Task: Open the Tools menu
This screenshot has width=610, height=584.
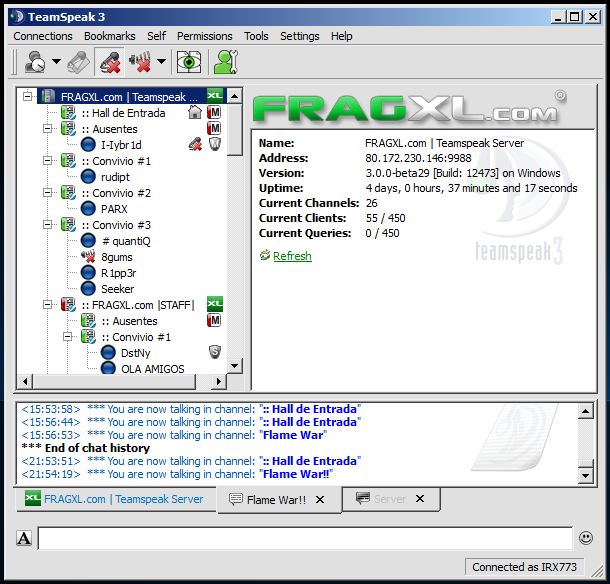Action: [x=256, y=36]
